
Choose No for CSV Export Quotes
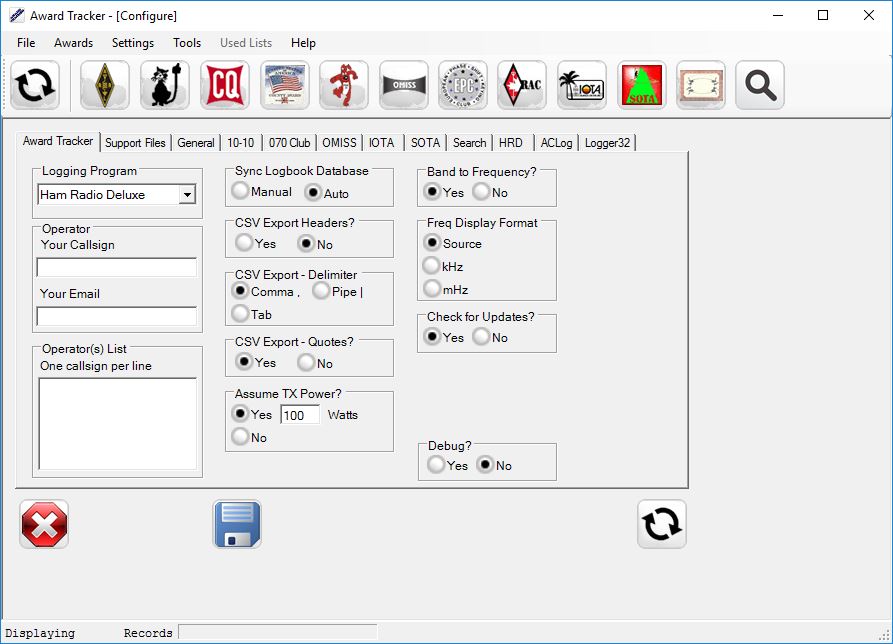[316, 363]
